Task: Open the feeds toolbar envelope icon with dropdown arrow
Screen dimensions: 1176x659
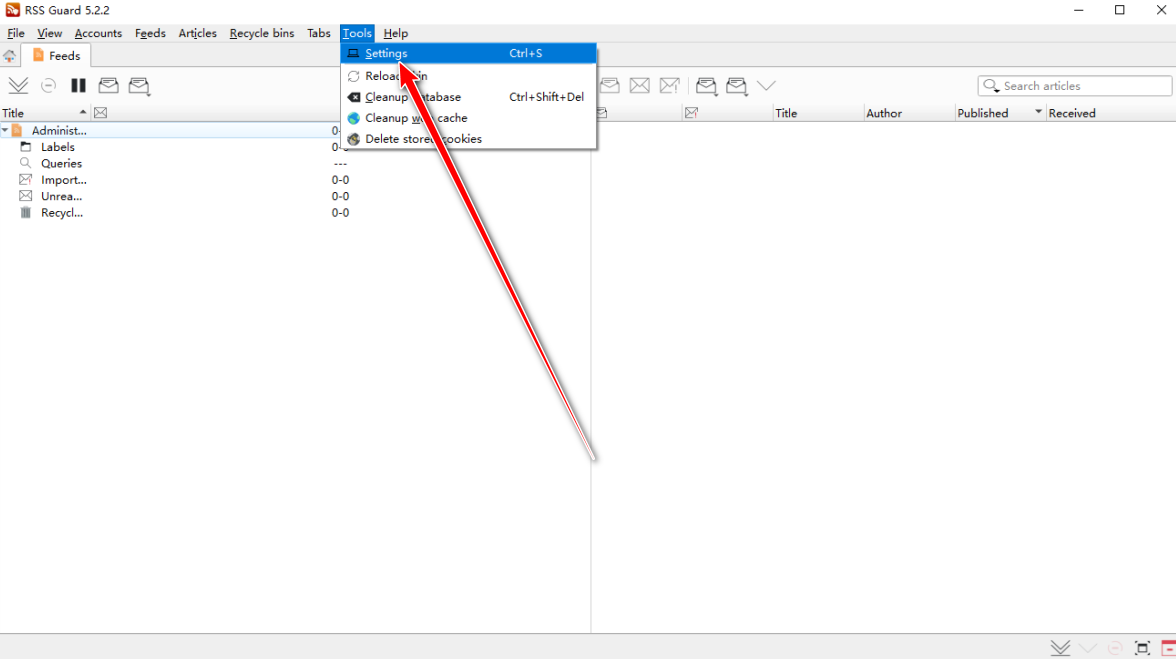Action: [x=139, y=85]
